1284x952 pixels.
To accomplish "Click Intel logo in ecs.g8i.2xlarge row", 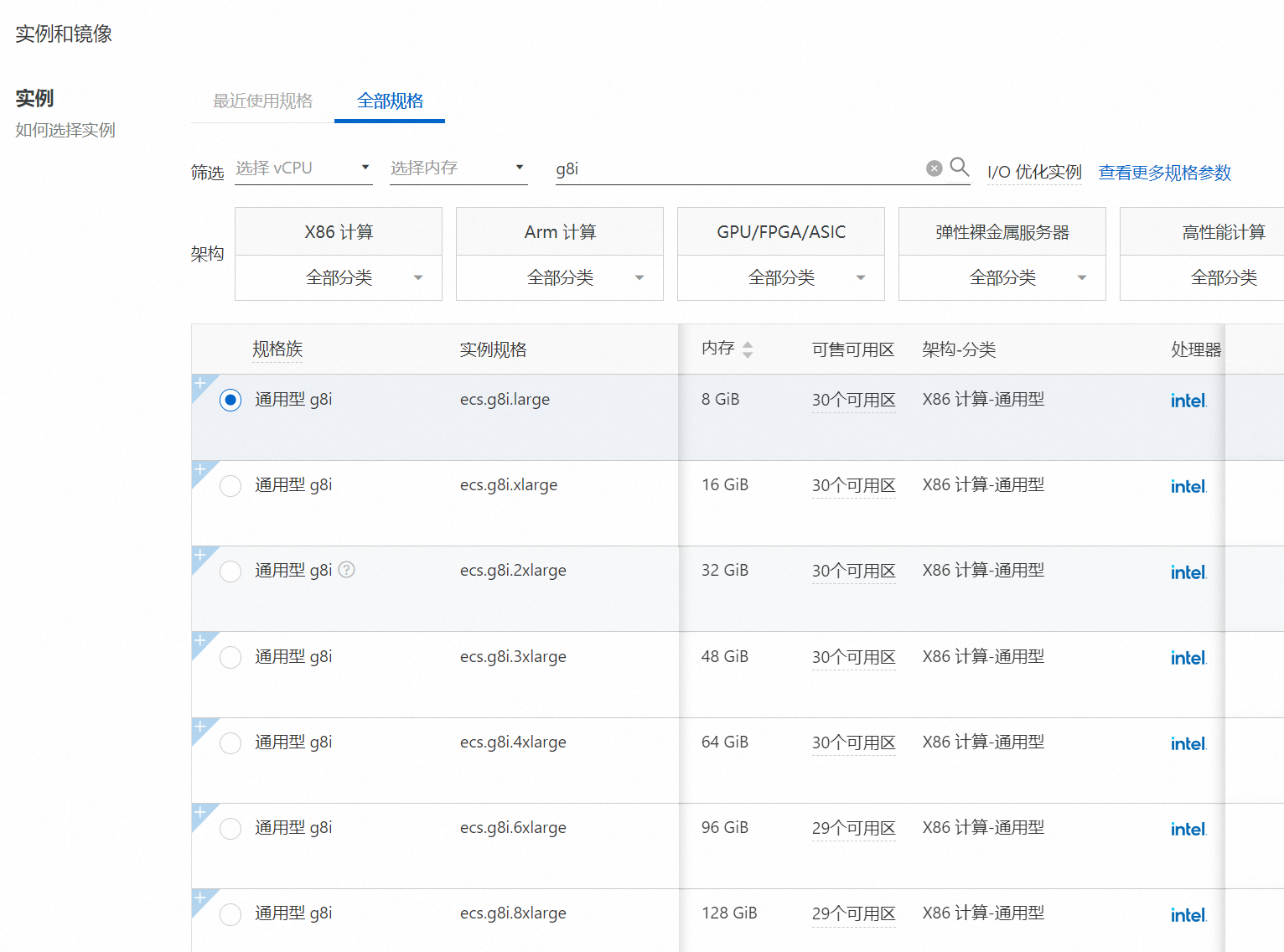I will pos(1188,572).
